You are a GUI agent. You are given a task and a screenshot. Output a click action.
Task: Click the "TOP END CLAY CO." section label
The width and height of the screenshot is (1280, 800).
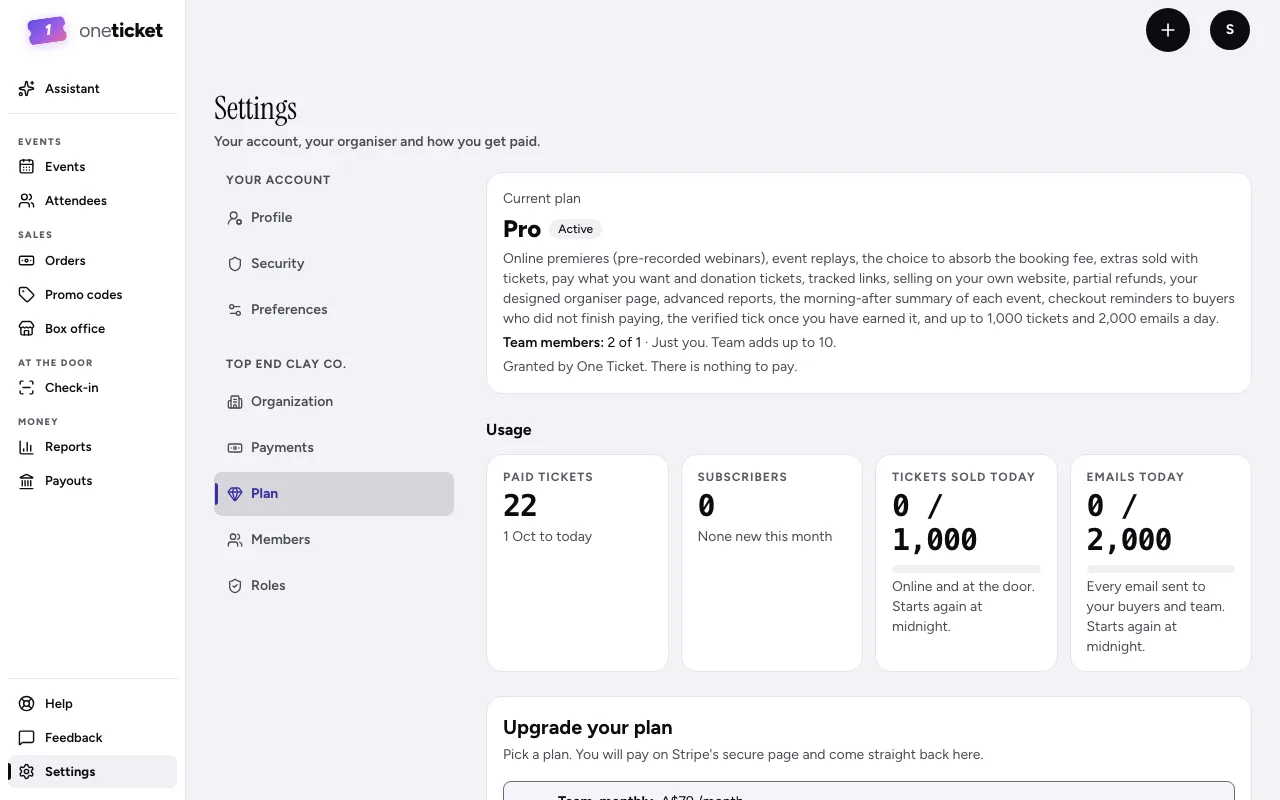286,364
